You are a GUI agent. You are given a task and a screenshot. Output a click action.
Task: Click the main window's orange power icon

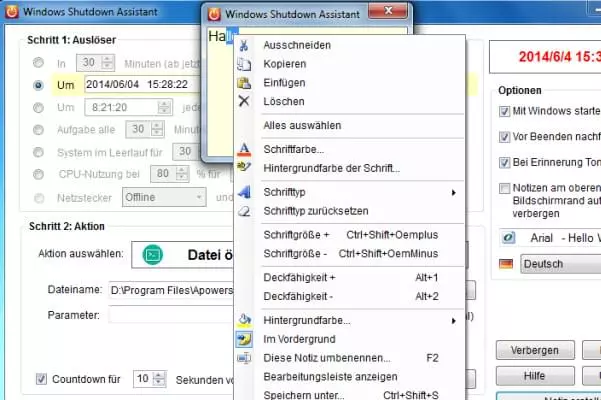[11, 11]
